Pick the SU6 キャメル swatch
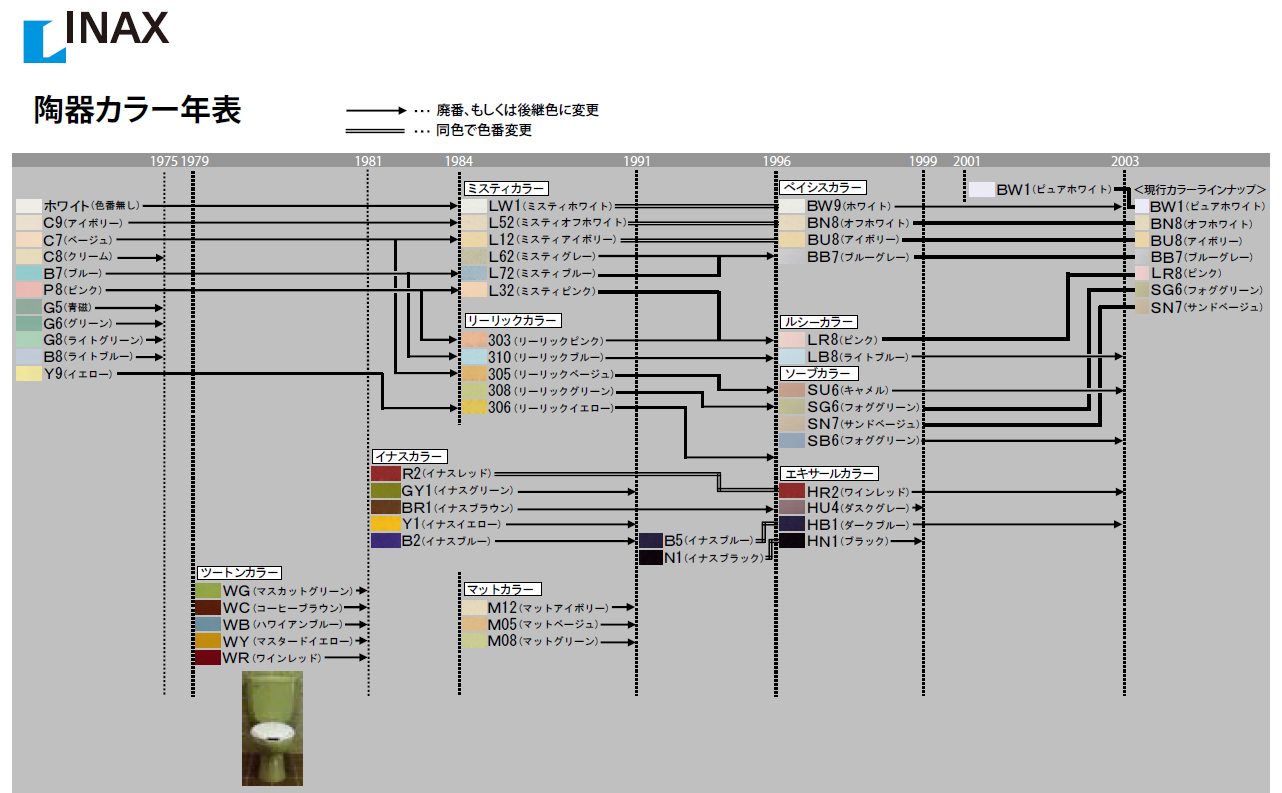The width and height of the screenshot is (1282, 793). 792,390
